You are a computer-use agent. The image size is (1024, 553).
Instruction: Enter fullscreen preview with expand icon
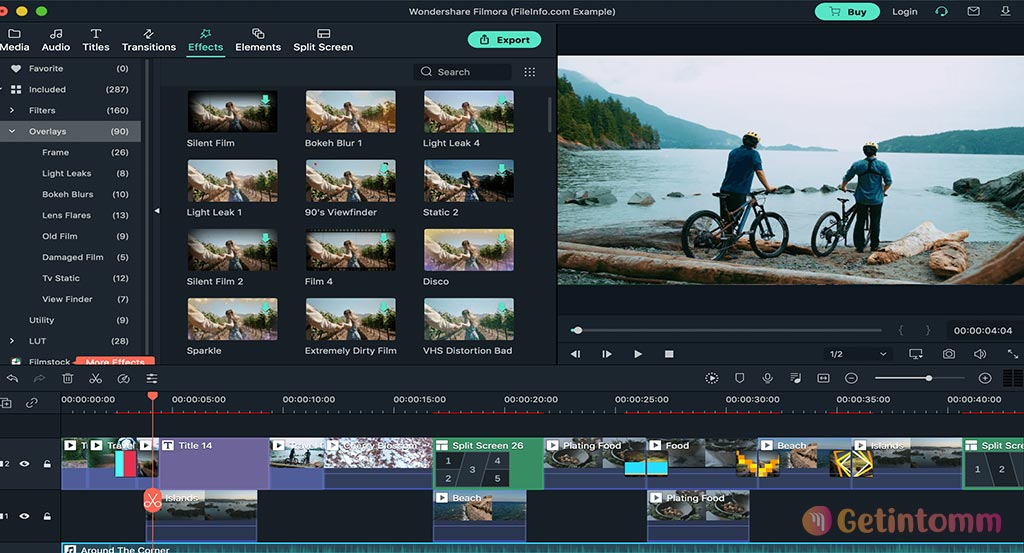click(1012, 354)
